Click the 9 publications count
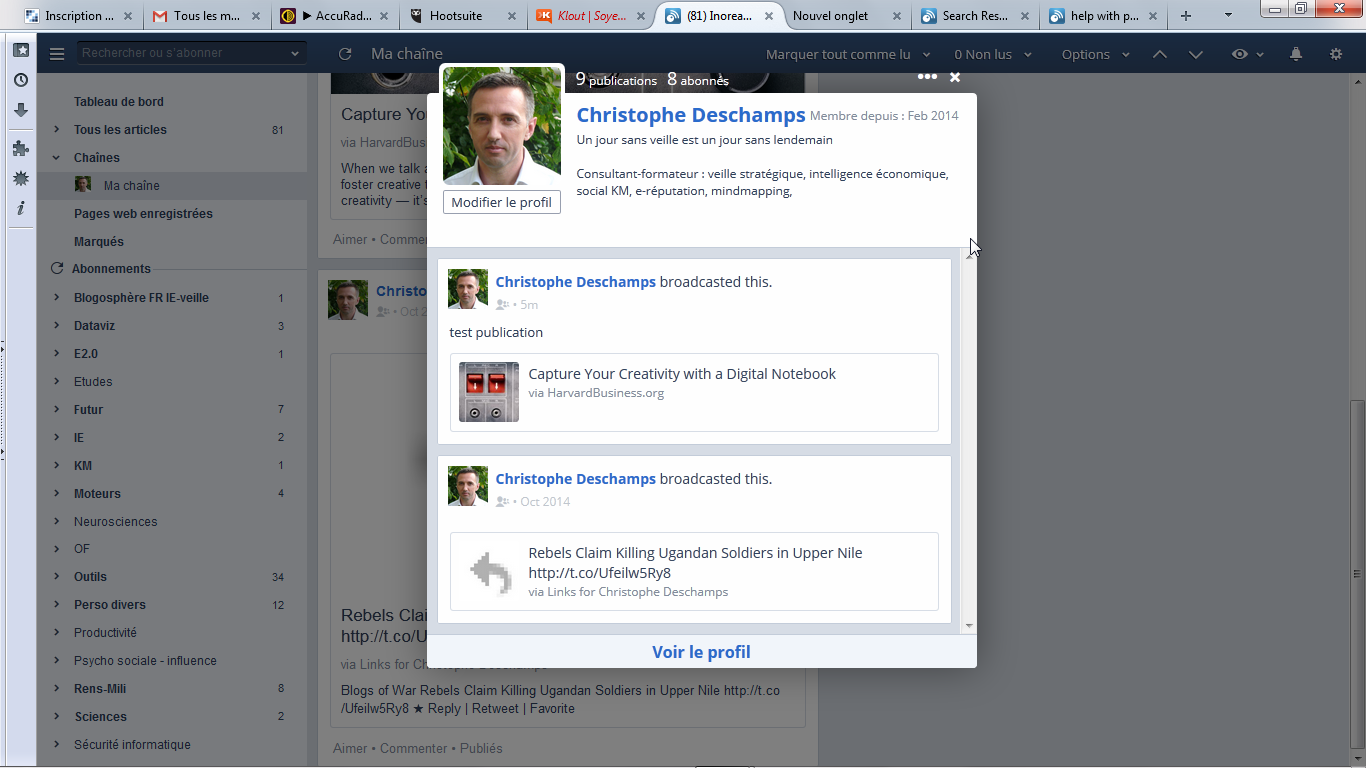1366x768 pixels. pos(616,80)
